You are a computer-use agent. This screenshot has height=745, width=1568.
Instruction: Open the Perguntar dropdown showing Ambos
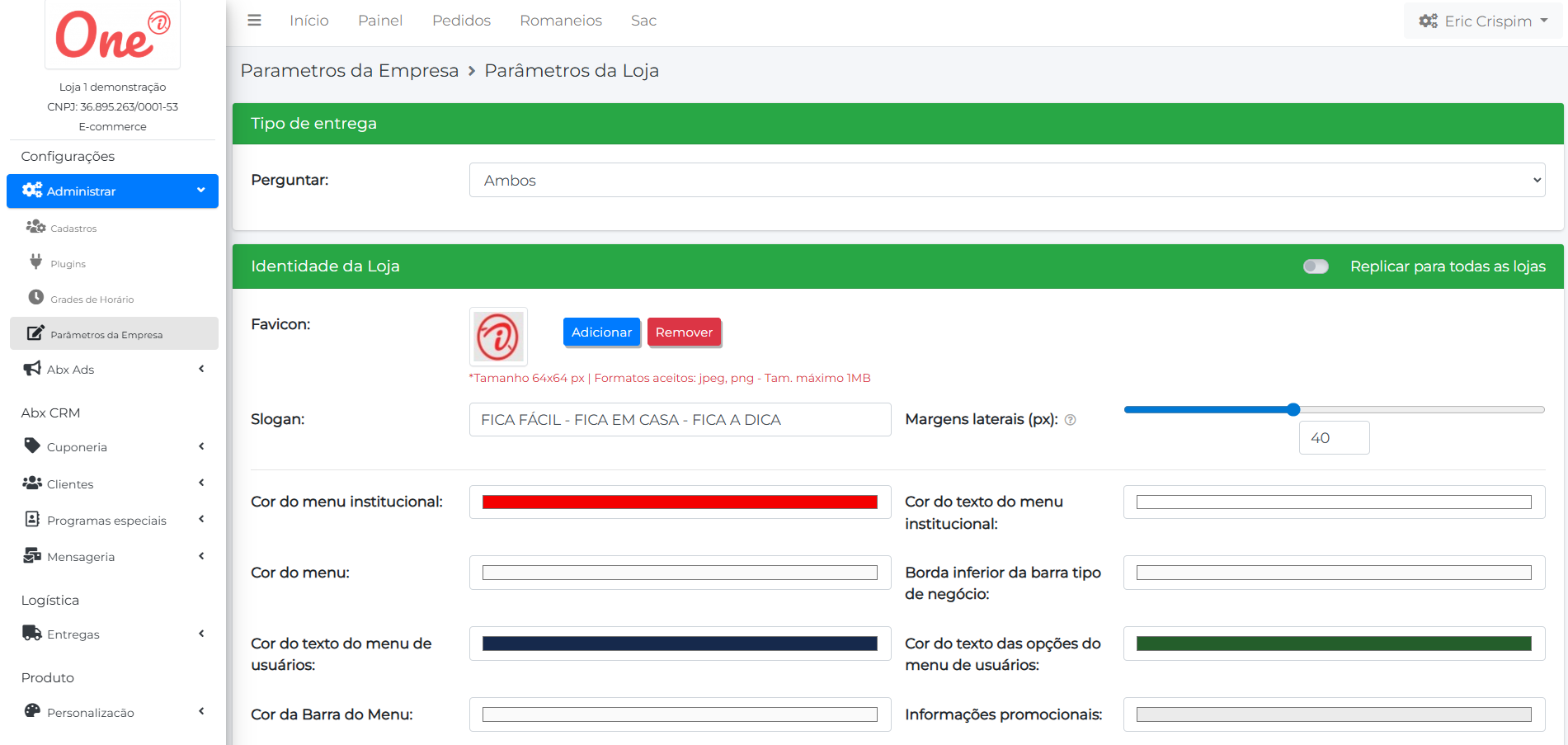coord(1006,180)
